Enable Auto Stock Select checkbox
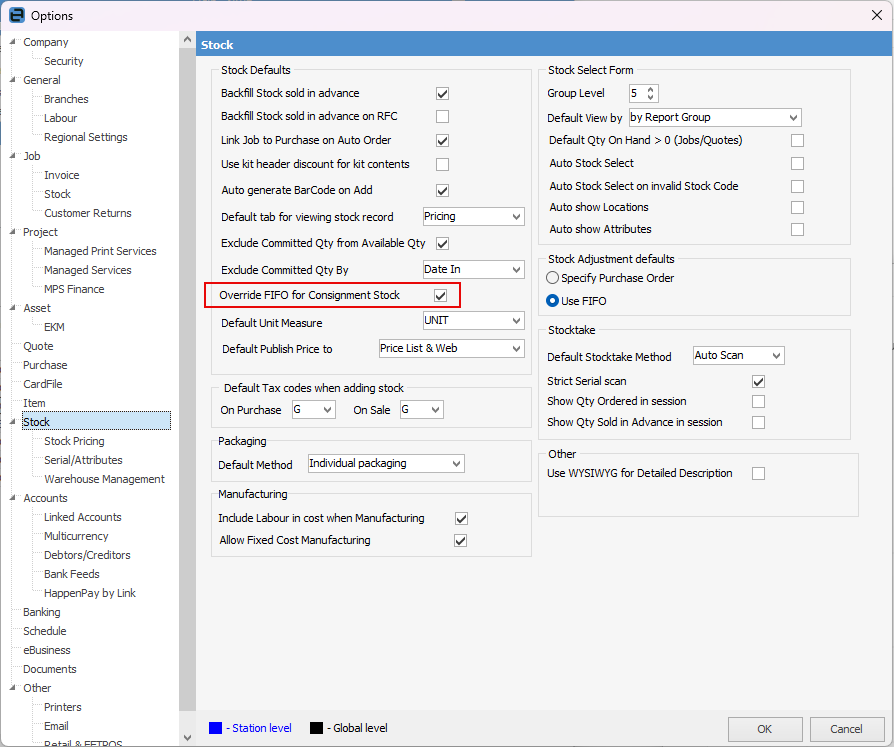Screen dimensions: 894x747 point(798,164)
